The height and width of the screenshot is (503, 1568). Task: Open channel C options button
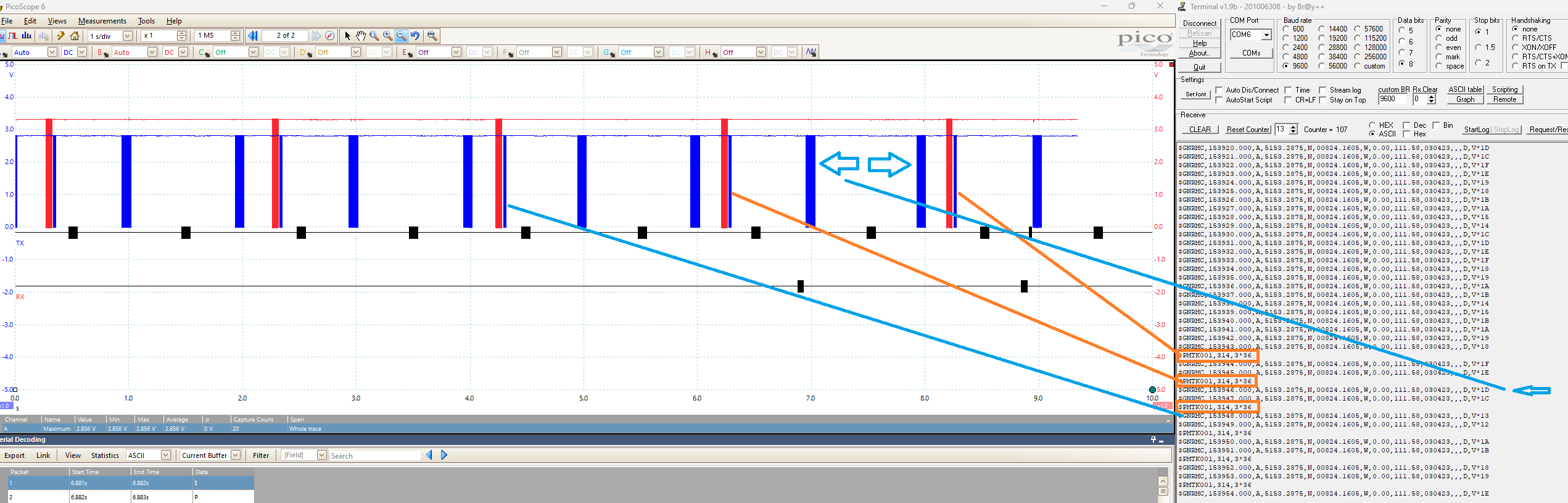click(x=204, y=52)
